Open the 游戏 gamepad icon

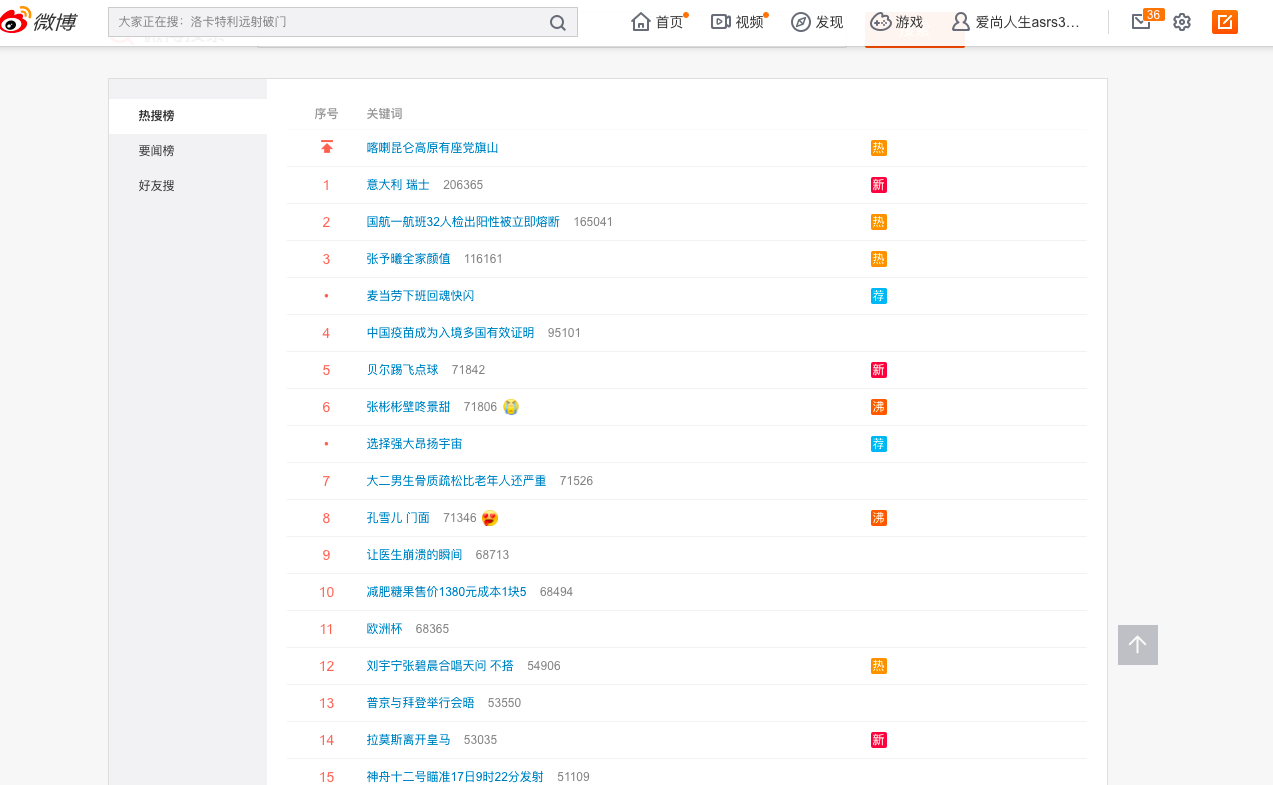(x=880, y=22)
